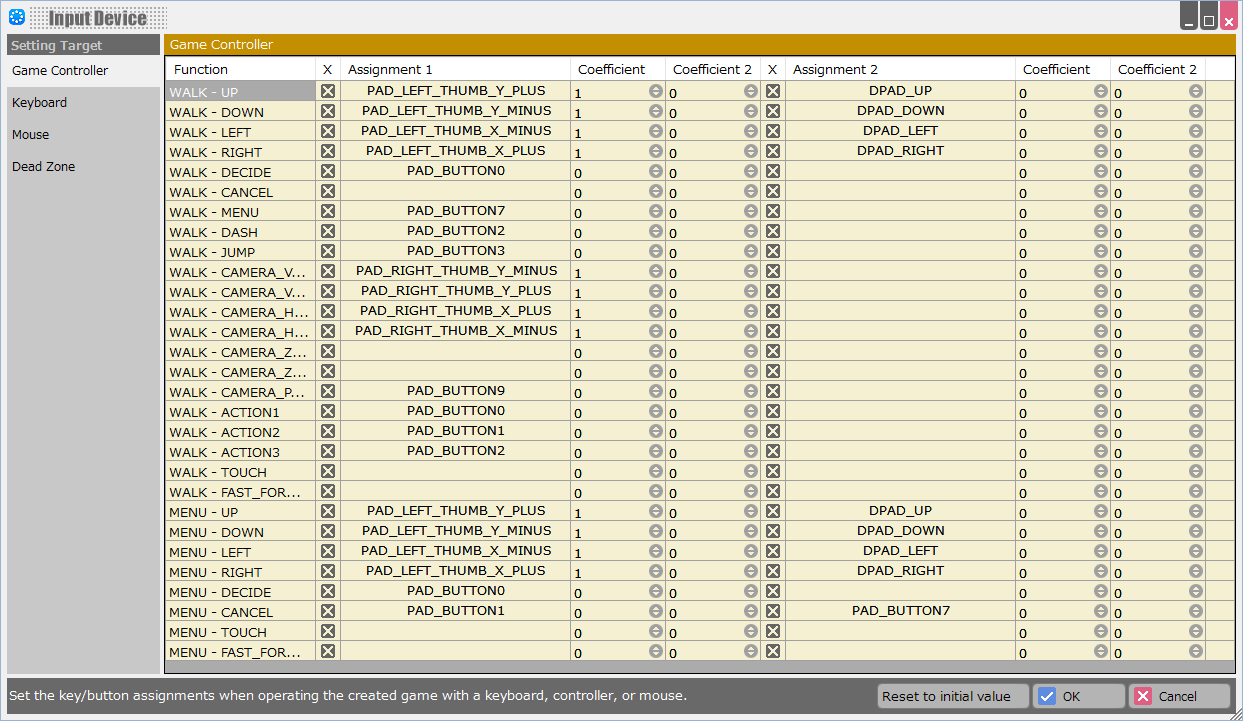Click the Input Device app icon in title bar

coord(17,17)
